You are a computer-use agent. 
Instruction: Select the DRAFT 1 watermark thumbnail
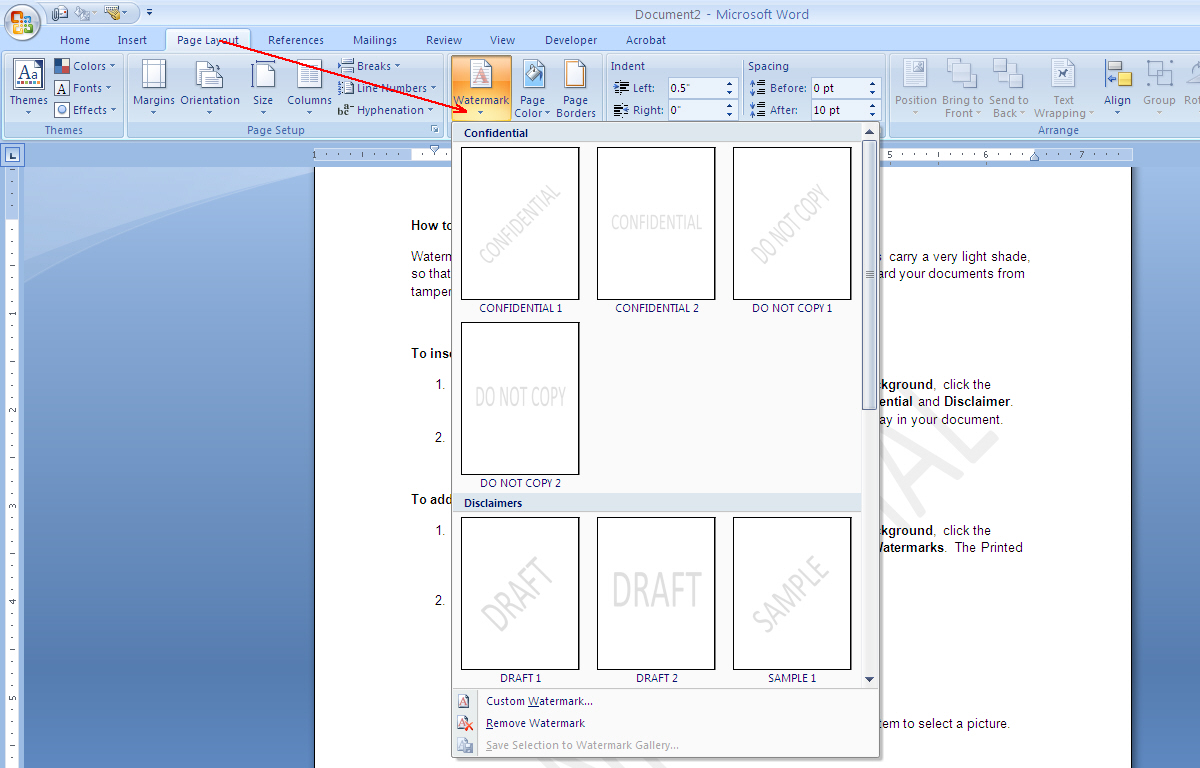point(519,592)
